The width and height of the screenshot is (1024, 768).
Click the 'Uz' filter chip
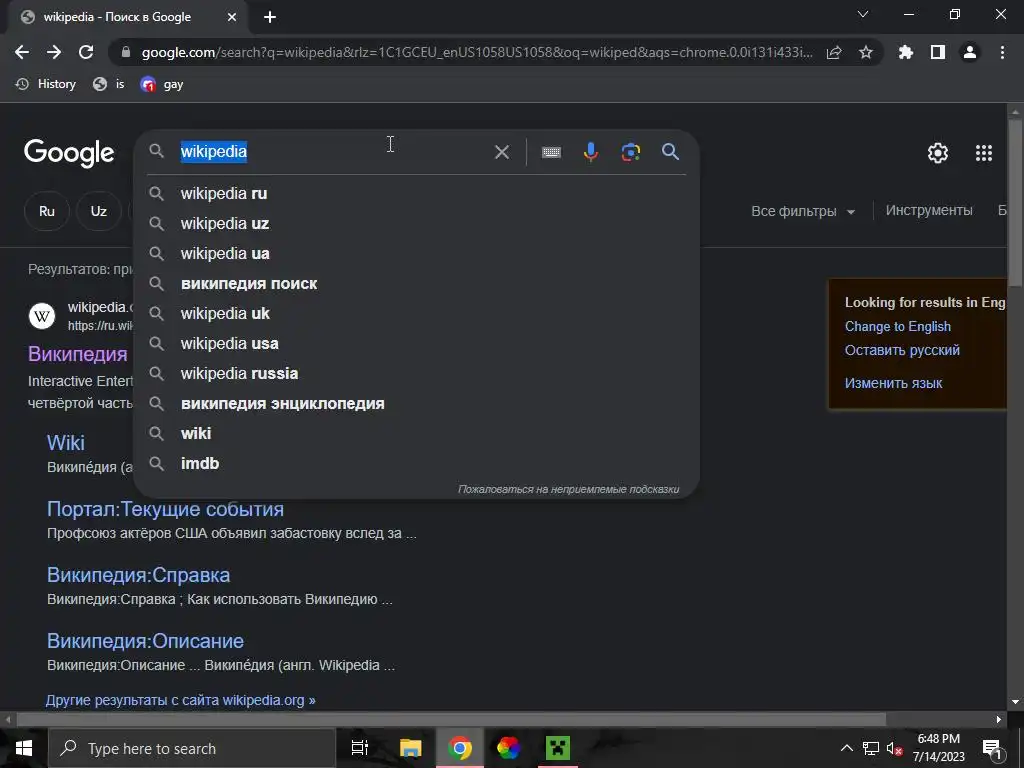tap(99, 211)
